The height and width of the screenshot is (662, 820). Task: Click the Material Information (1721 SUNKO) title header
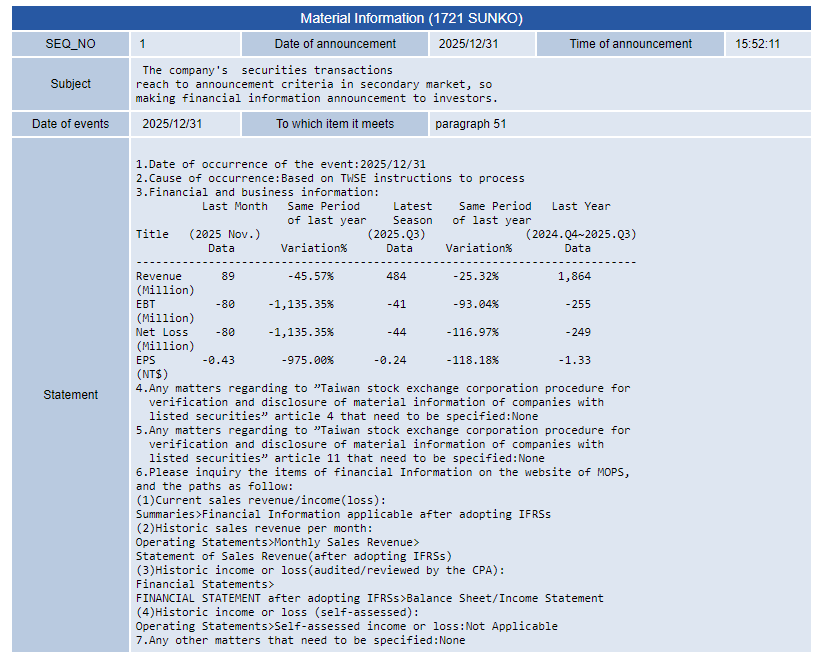click(x=411, y=18)
